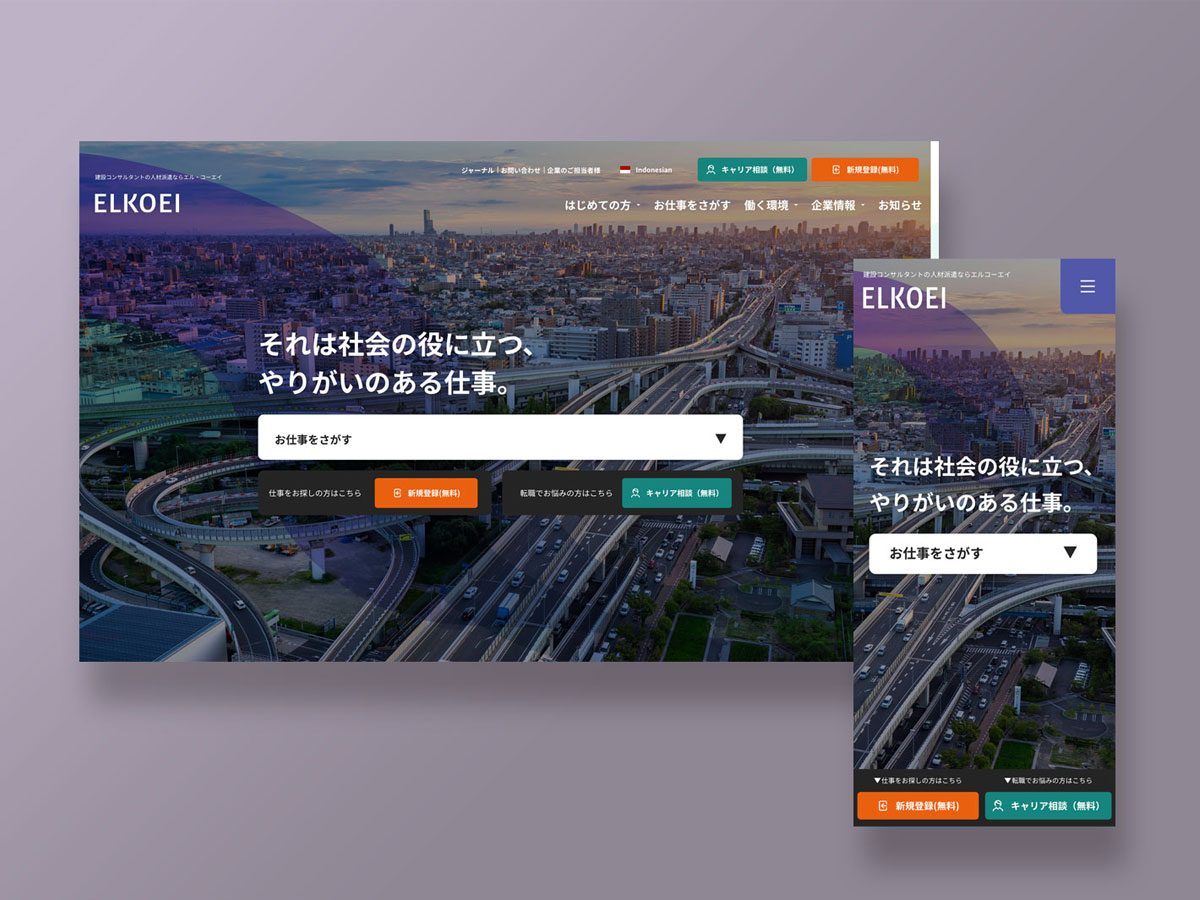Expand the はじめての方 navigation submenu
The image size is (1200, 900).
click(x=601, y=205)
